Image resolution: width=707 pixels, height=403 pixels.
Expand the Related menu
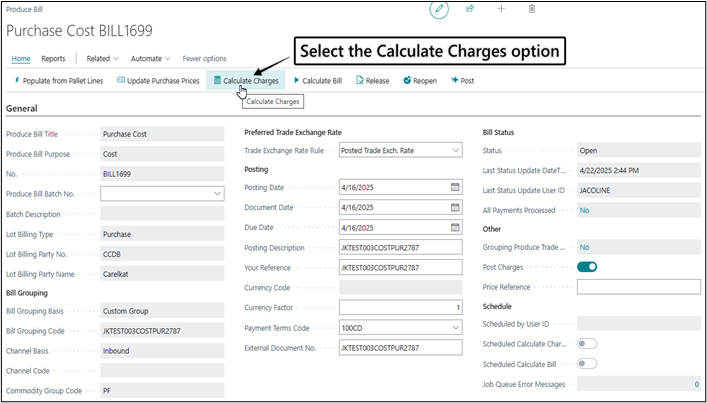[x=103, y=59]
